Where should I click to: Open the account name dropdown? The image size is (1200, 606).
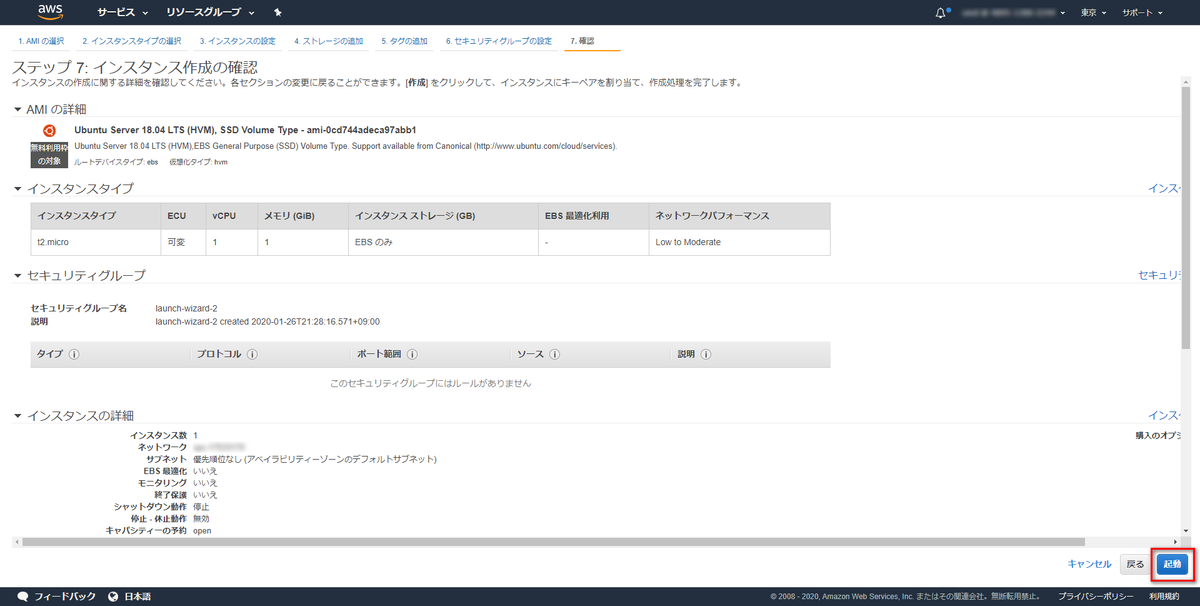[1013, 13]
